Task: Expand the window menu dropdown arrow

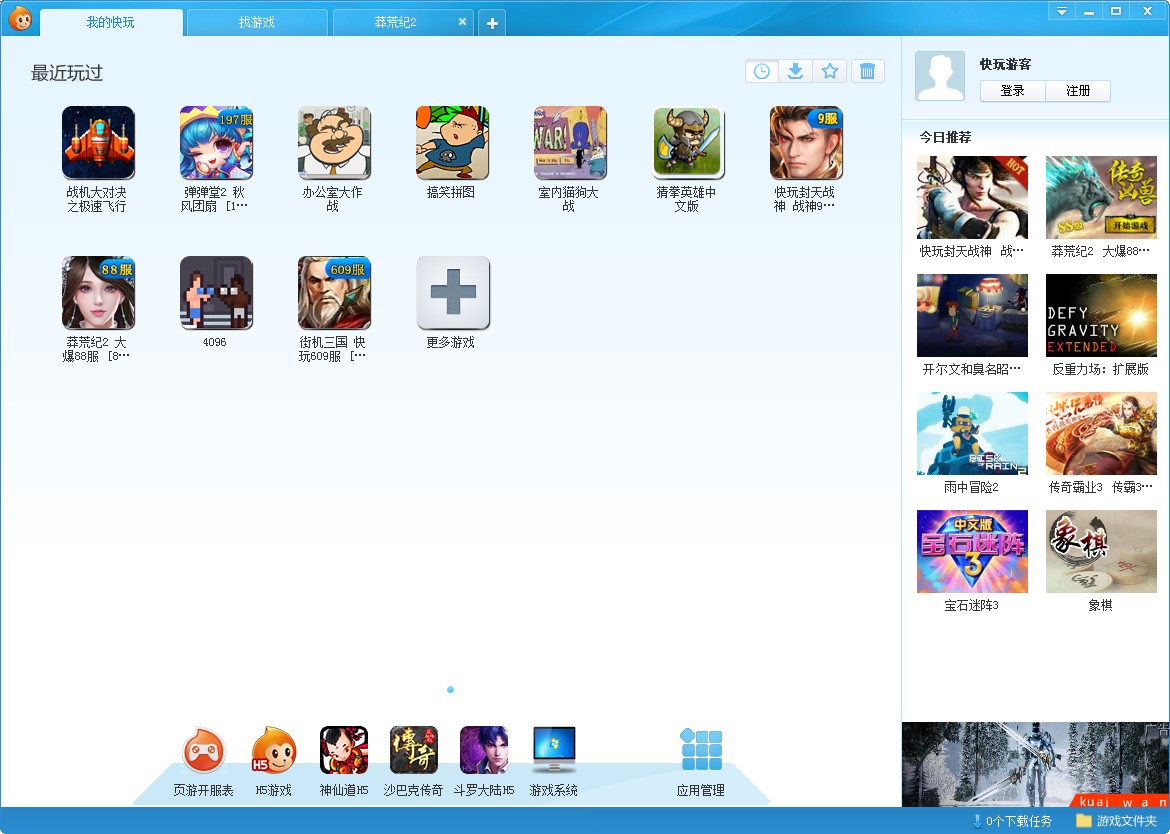Action: coord(1062,11)
